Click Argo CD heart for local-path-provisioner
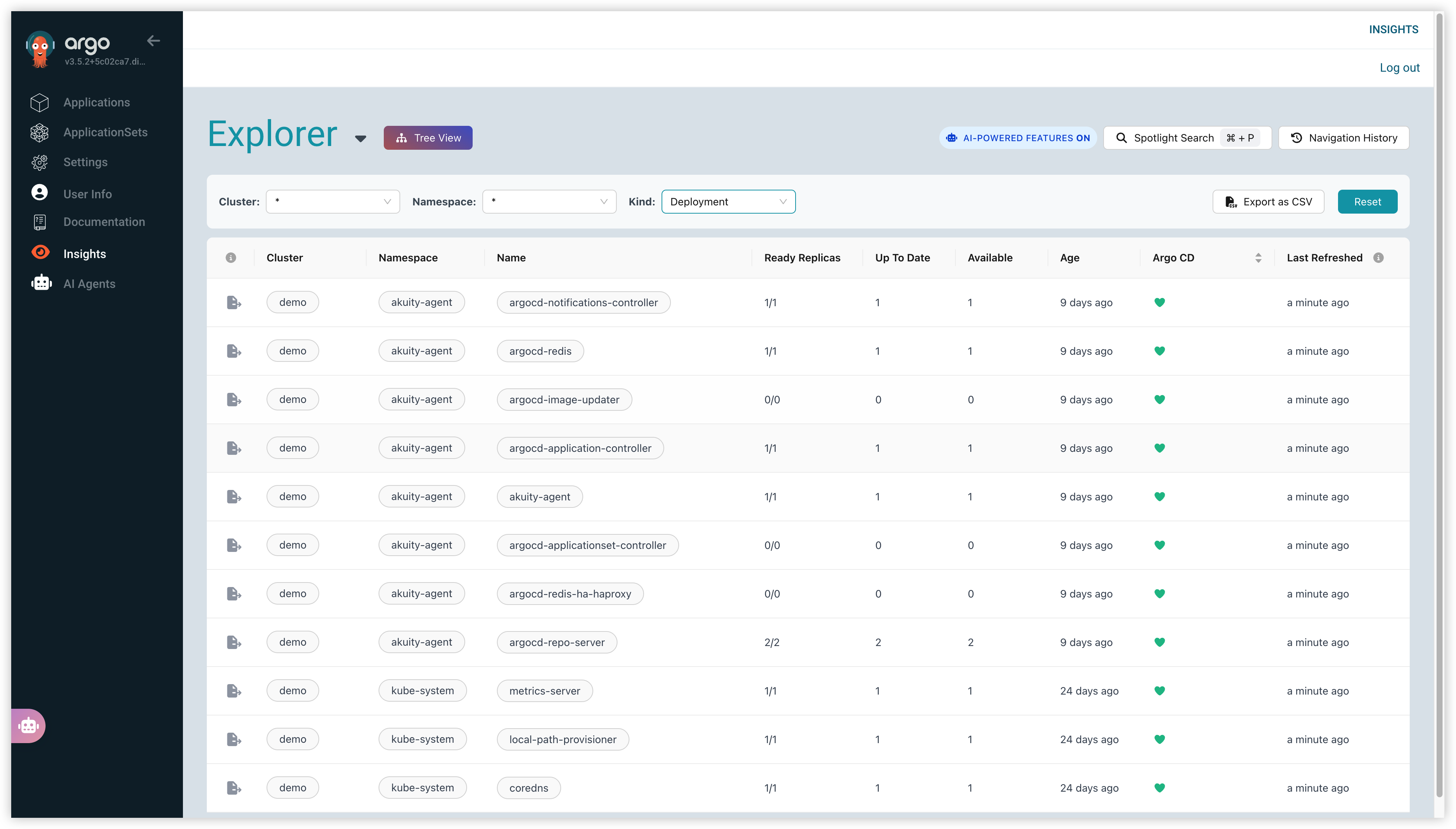1456x829 pixels. click(1160, 740)
